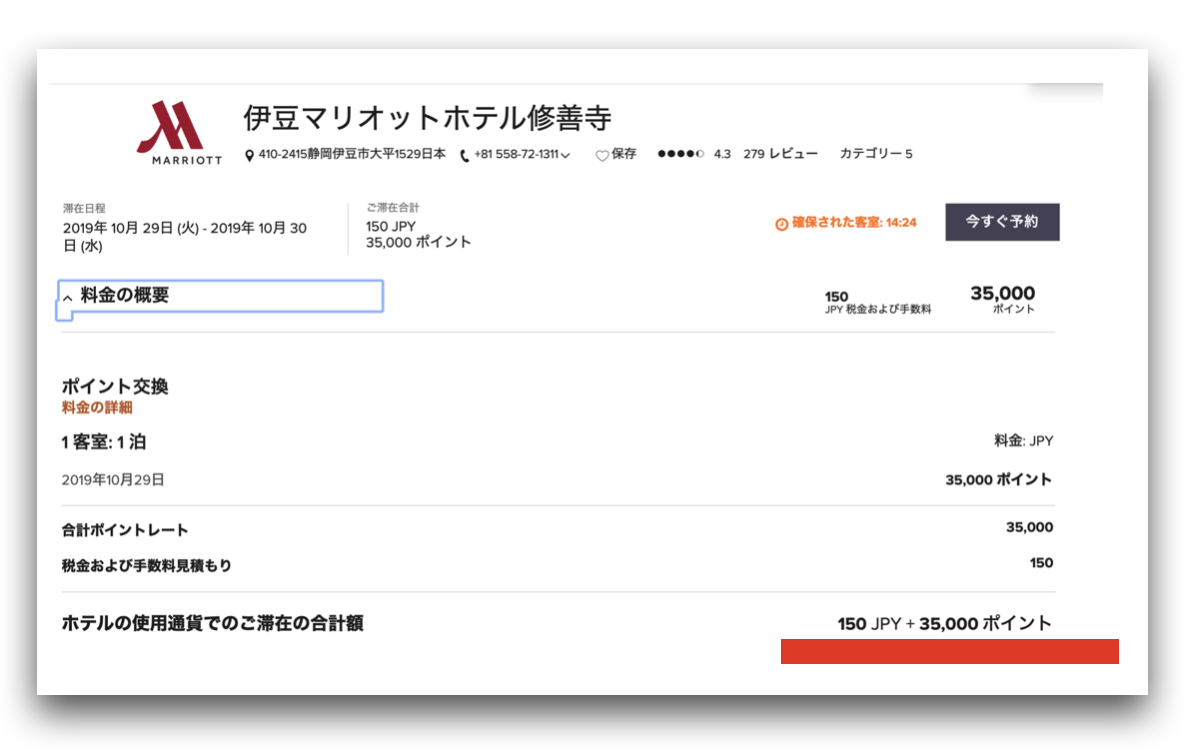Click phone number +81 558-72-1311

[516, 154]
